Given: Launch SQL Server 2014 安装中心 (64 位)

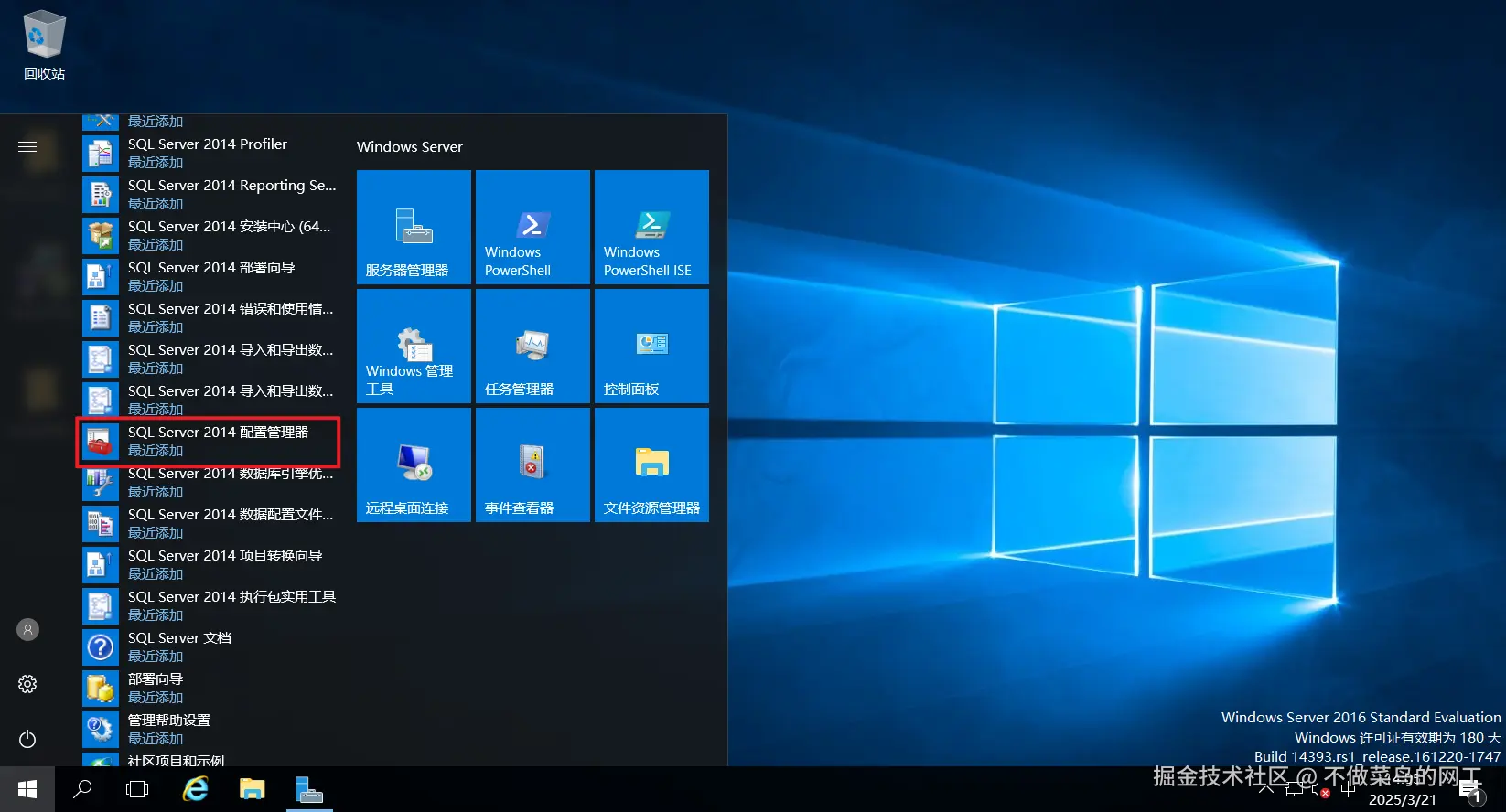Looking at the screenshot, I should (x=210, y=235).
